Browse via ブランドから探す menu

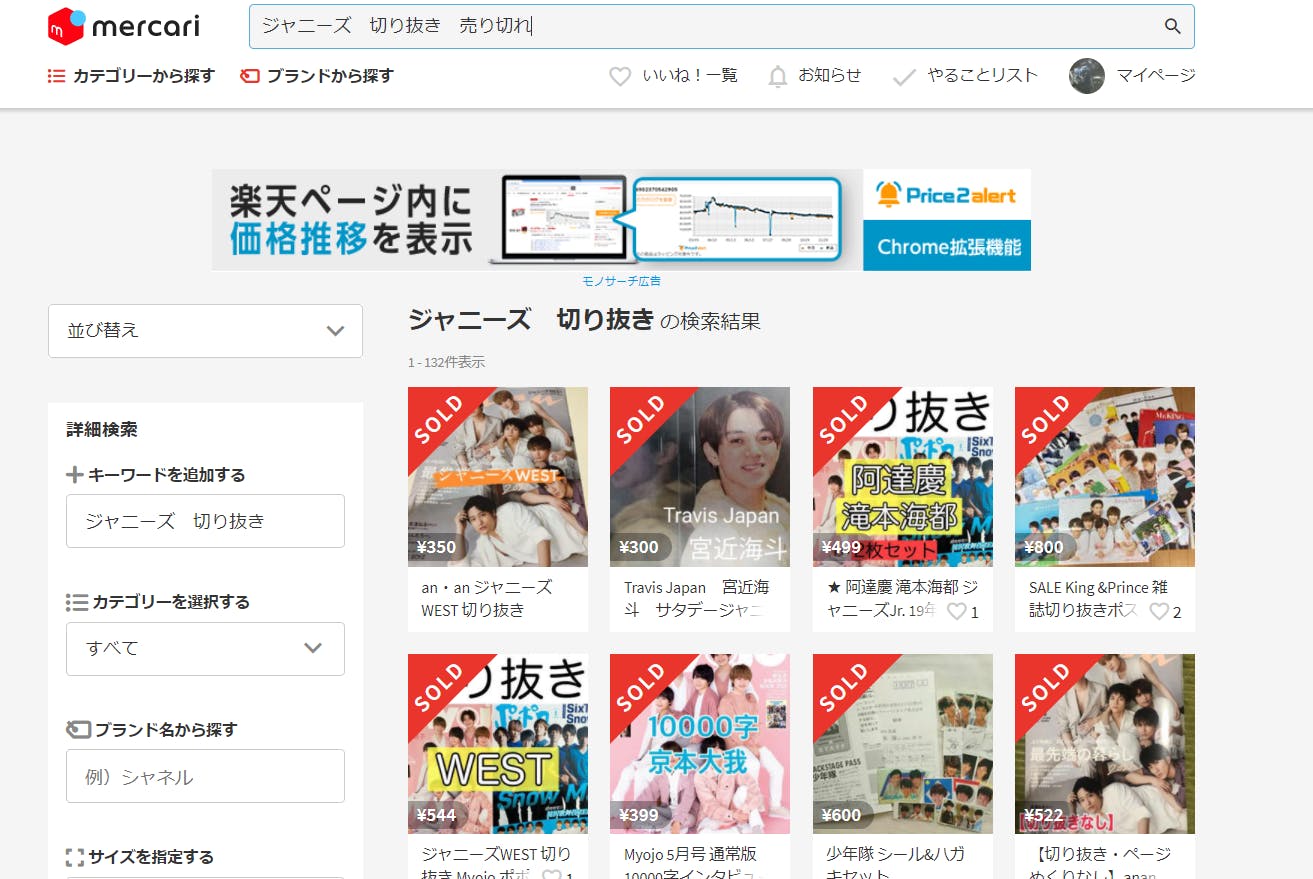(317, 76)
